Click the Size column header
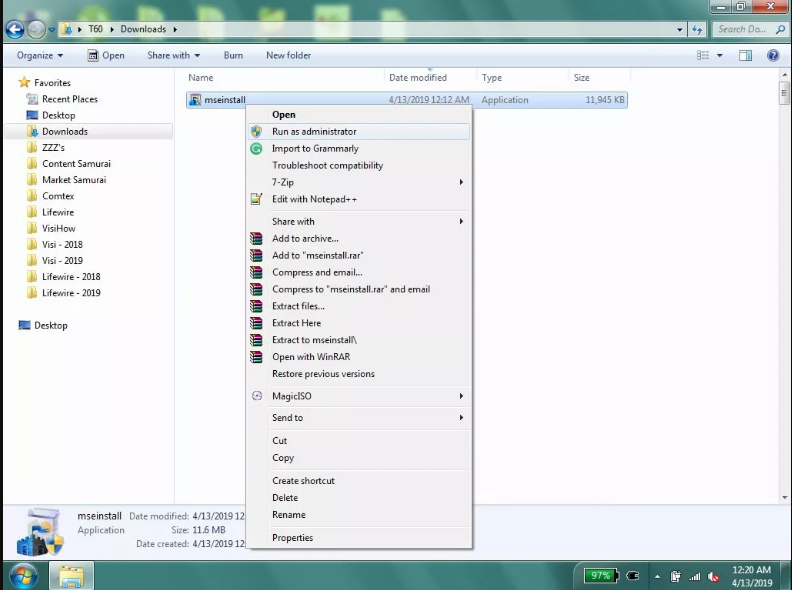This screenshot has width=792, height=590. point(600,78)
